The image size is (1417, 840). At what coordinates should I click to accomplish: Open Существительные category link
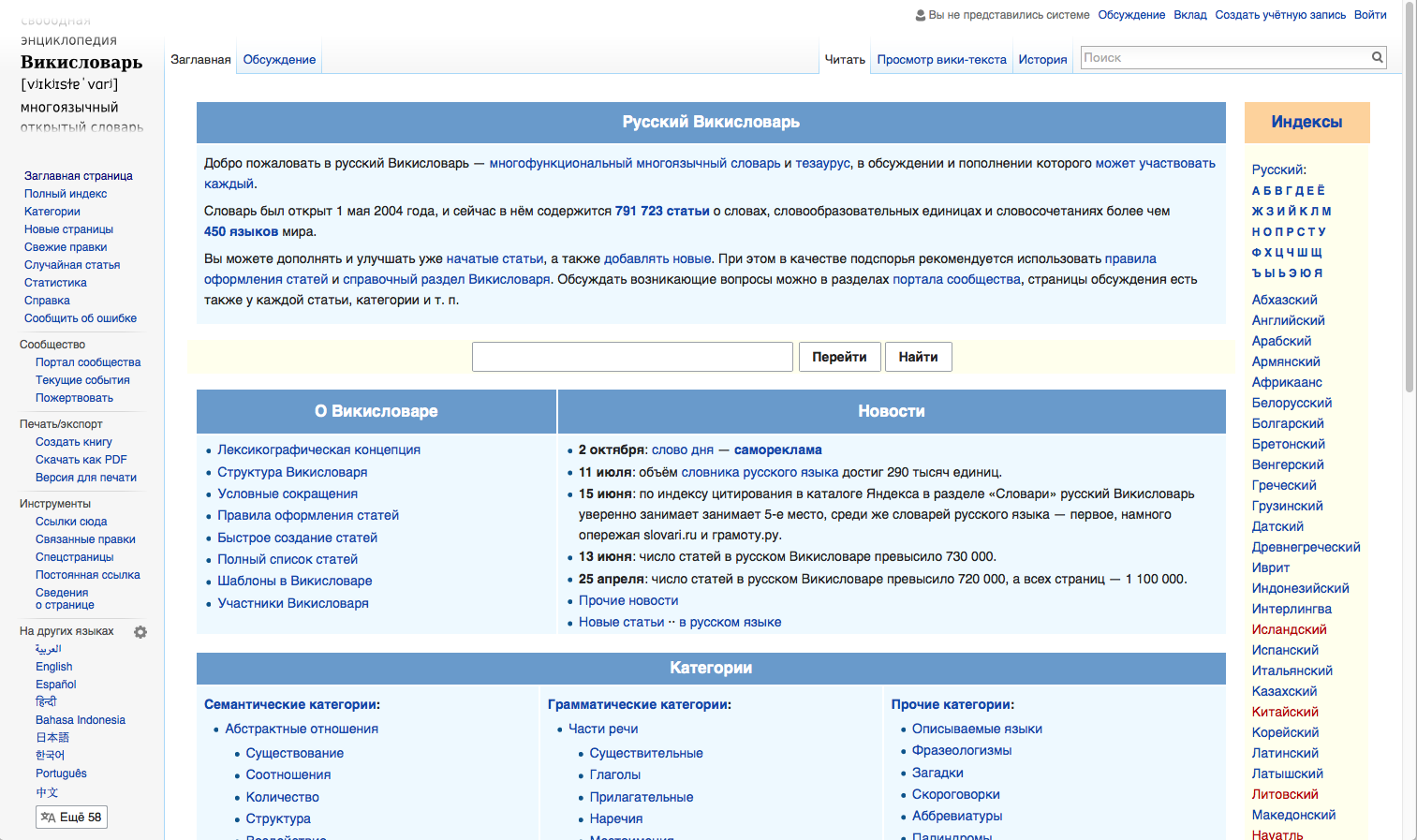click(646, 753)
